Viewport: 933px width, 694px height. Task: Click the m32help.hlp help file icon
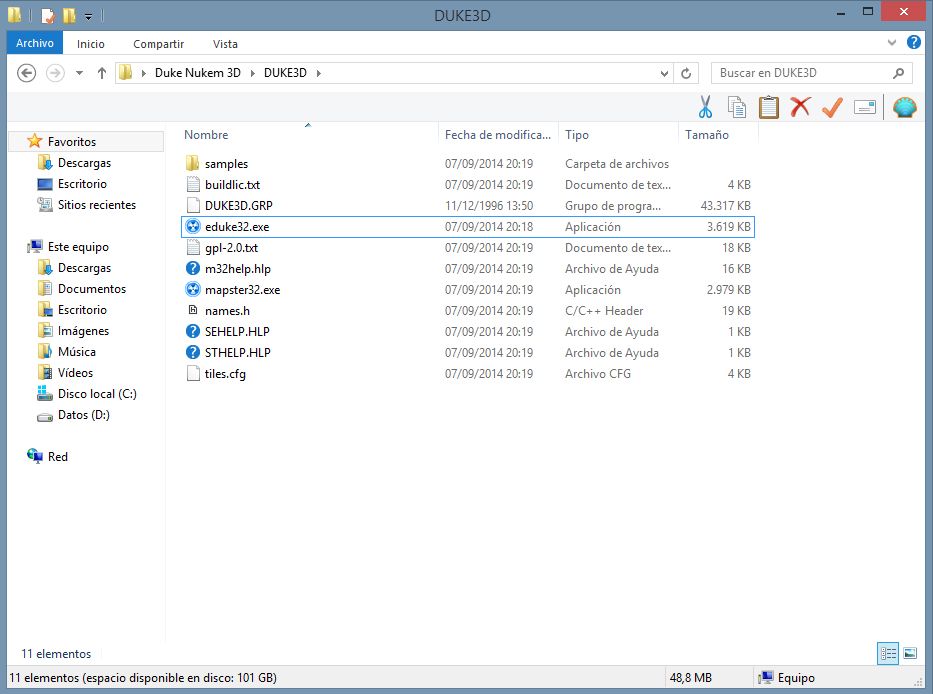(193, 268)
